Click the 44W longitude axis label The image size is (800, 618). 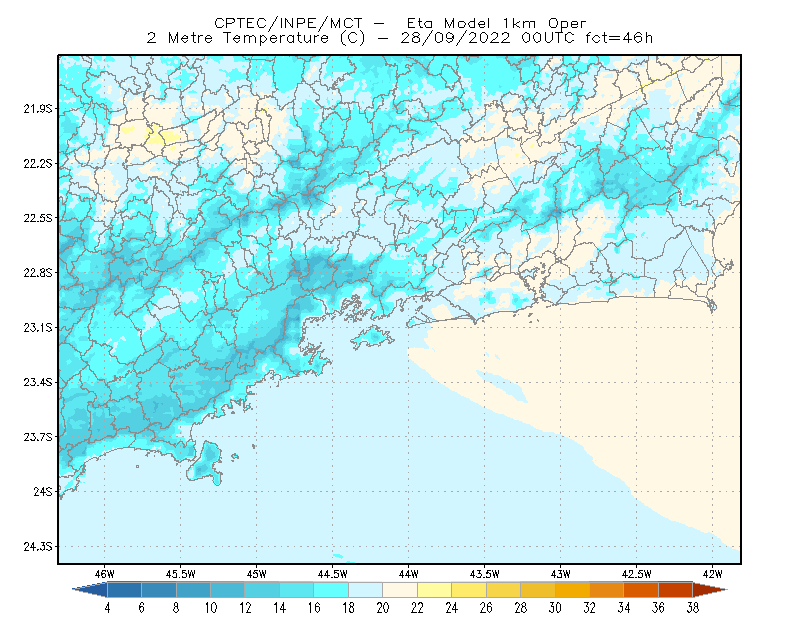click(x=408, y=574)
